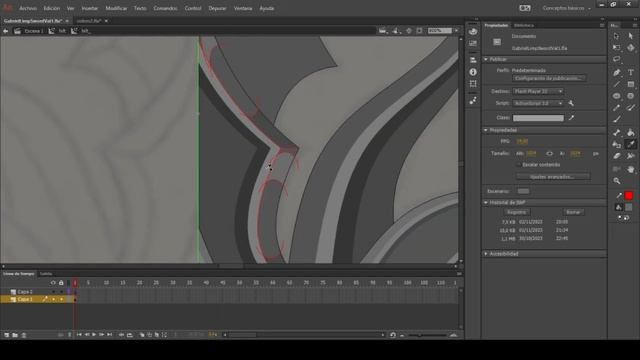Screen dimensions: 640x360
Task: Select the Free Transform tool
Action: click(x=616, y=48)
